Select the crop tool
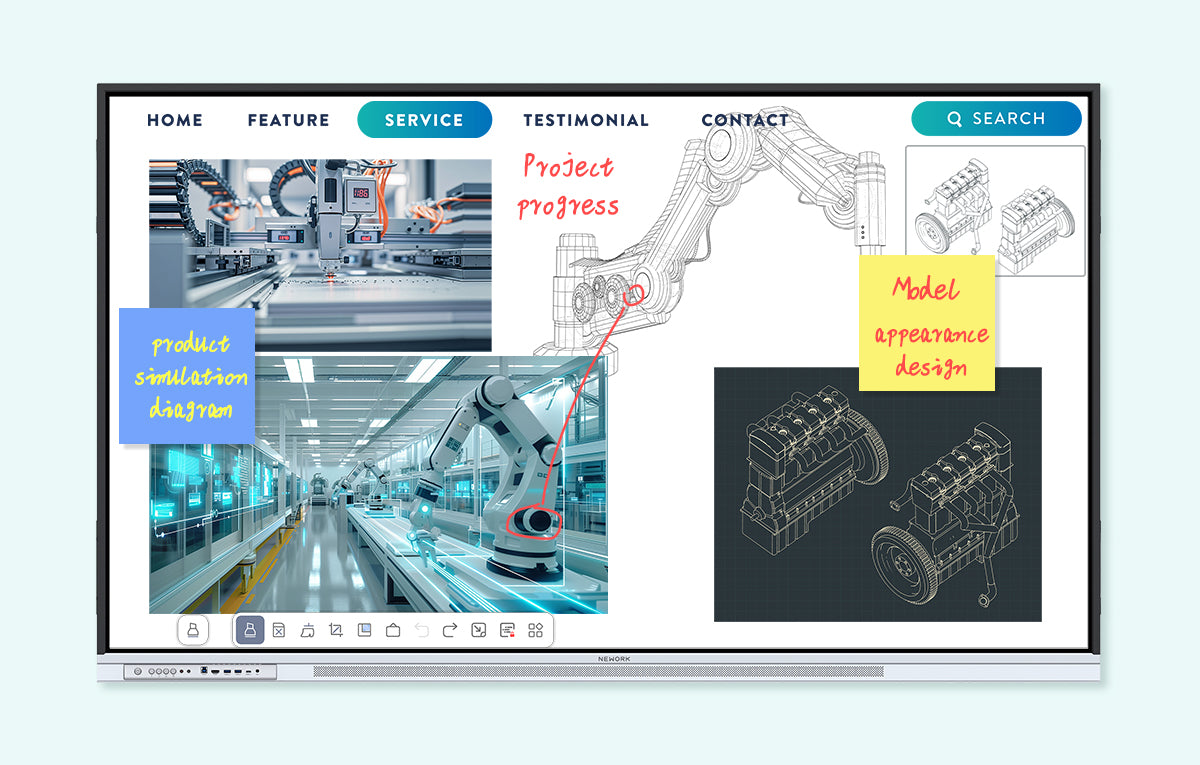This screenshot has width=1200, height=765. click(x=336, y=630)
